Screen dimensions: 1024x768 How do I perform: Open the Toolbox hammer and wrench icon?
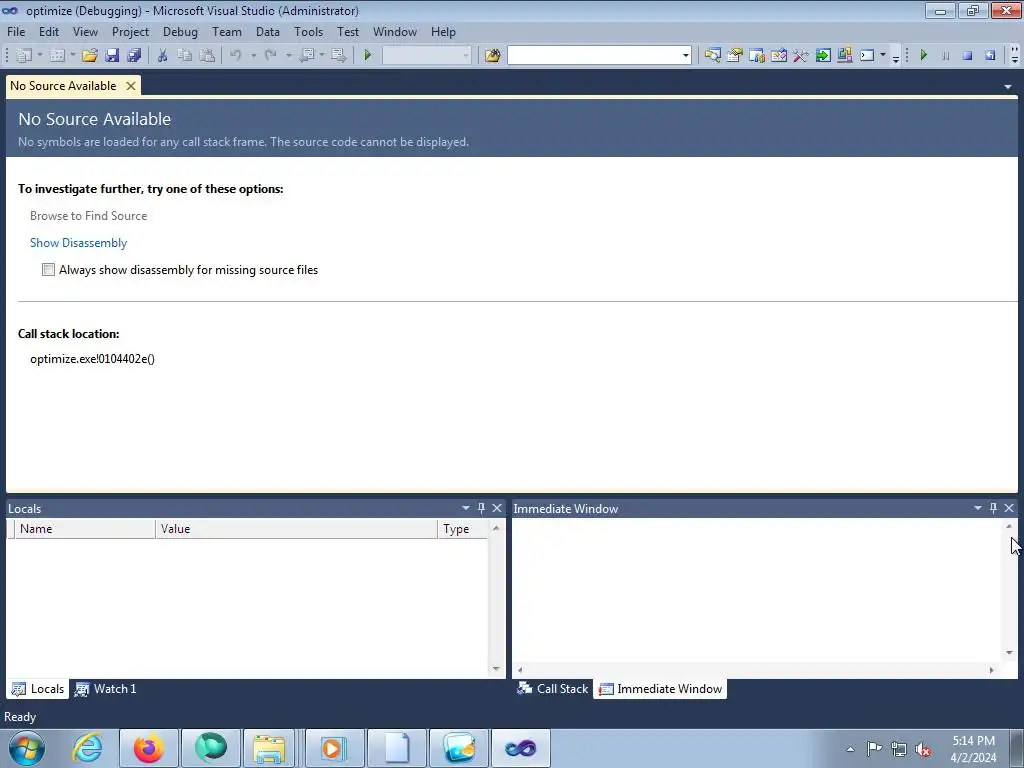801,56
